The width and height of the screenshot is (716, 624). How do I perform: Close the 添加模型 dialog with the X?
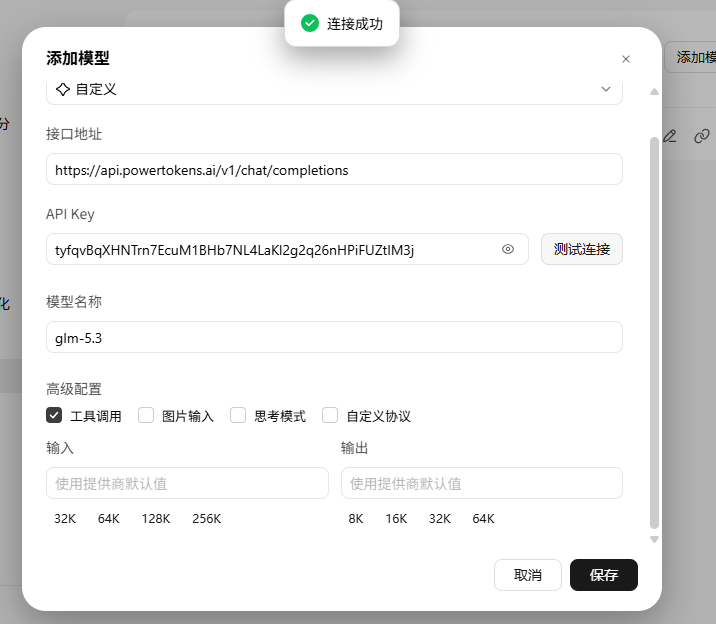(626, 59)
